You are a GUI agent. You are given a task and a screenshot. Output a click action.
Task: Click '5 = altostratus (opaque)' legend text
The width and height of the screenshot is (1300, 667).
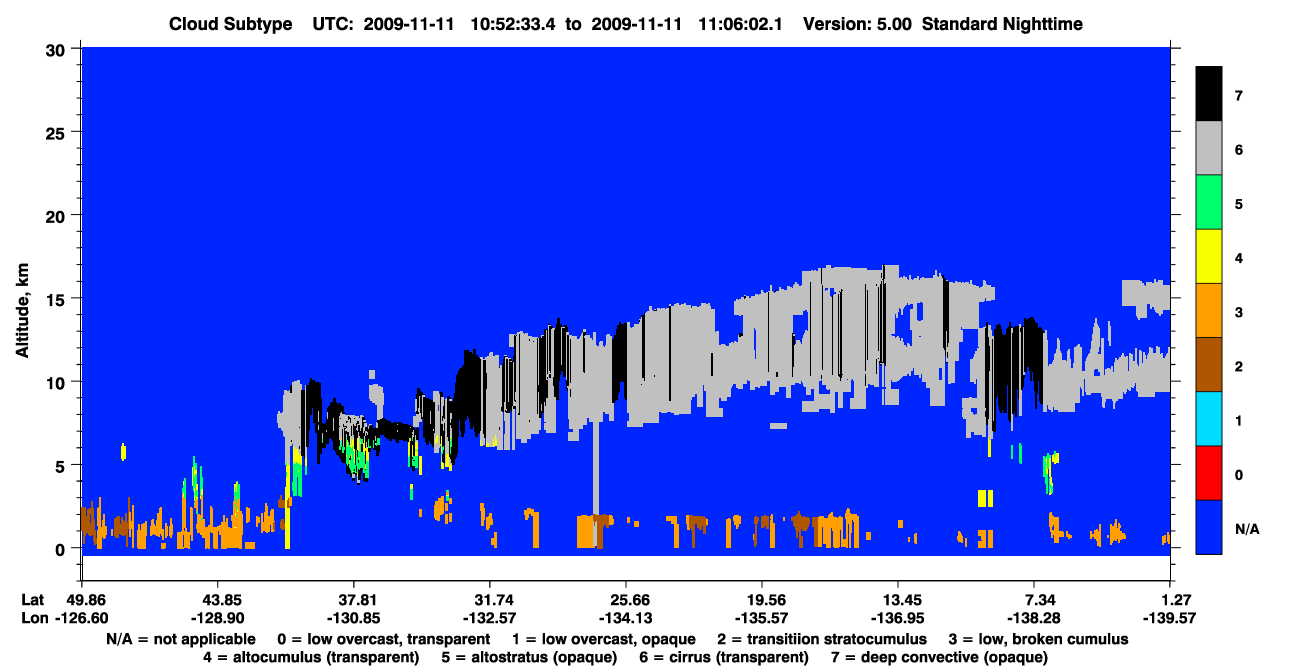529,657
